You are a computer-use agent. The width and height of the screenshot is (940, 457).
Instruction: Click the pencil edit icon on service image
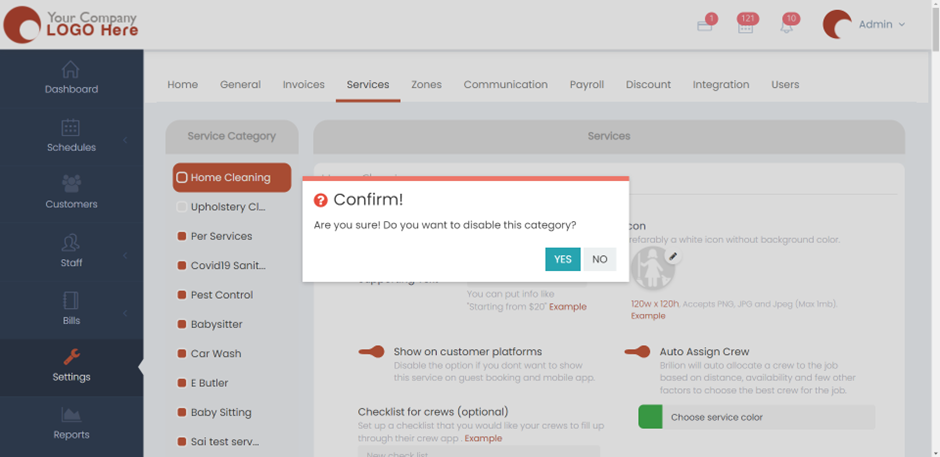click(674, 257)
